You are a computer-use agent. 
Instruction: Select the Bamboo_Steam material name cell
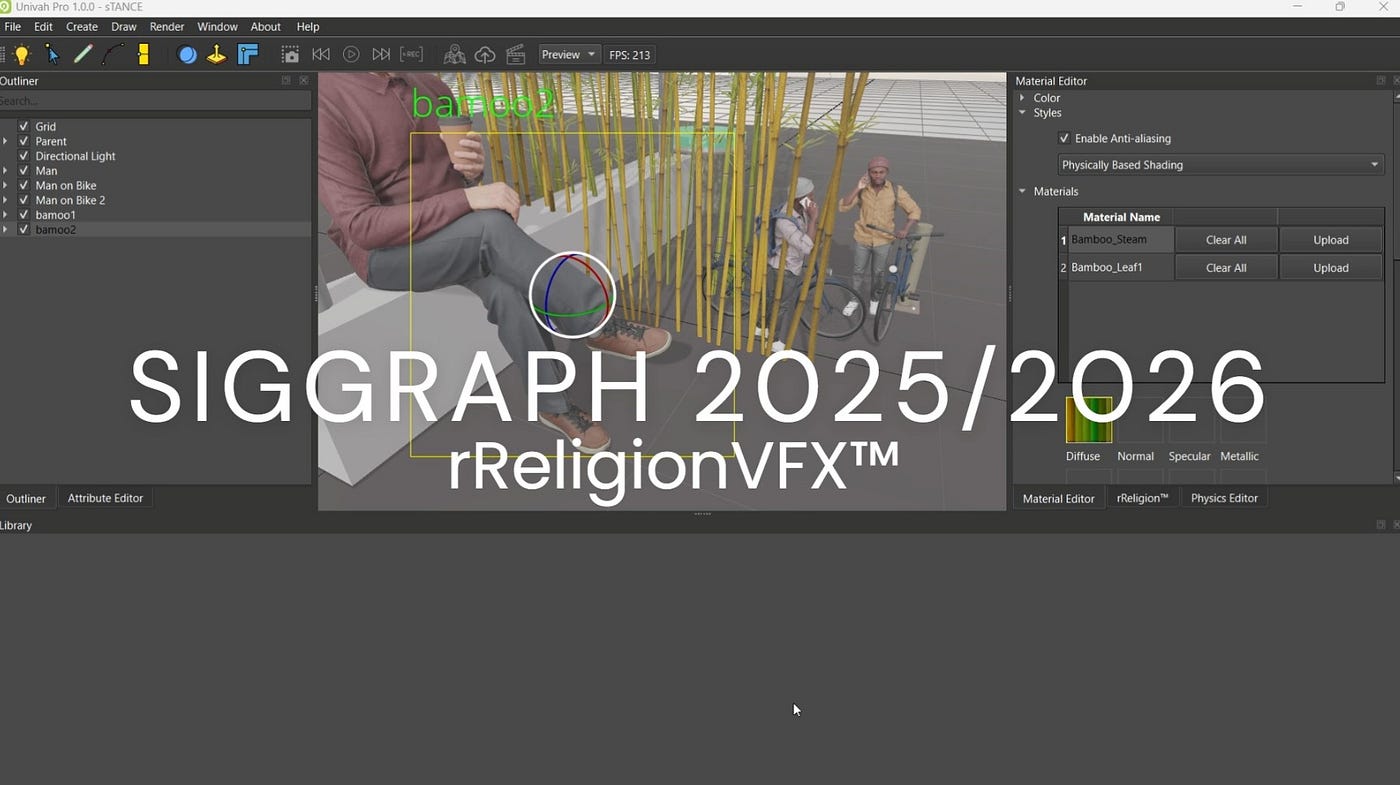pos(1121,240)
